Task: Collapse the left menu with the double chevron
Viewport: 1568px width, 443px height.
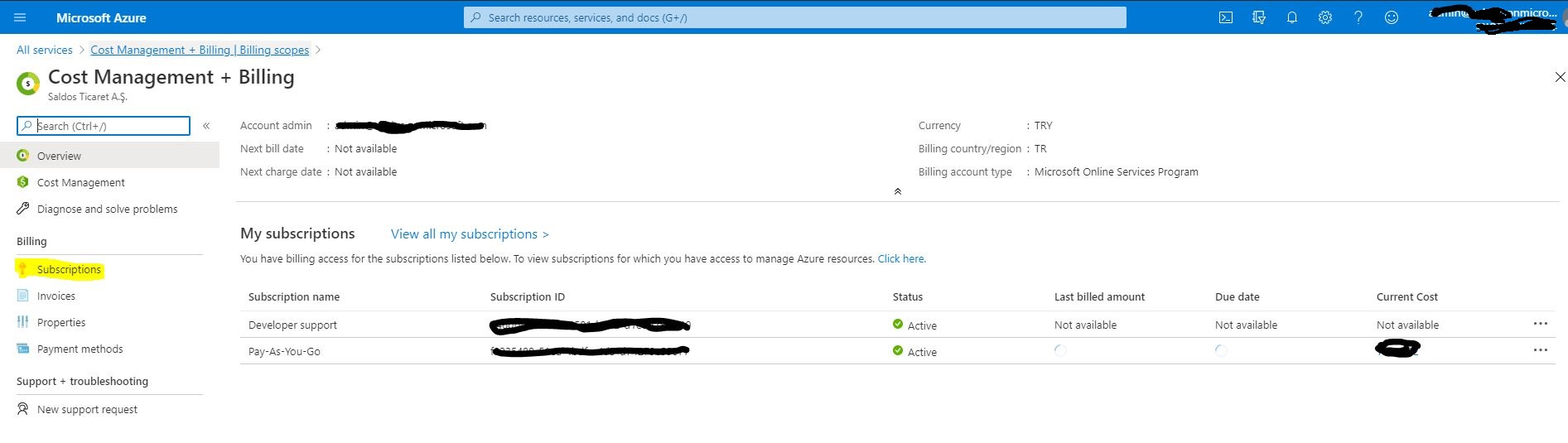Action: (x=206, y=126)
